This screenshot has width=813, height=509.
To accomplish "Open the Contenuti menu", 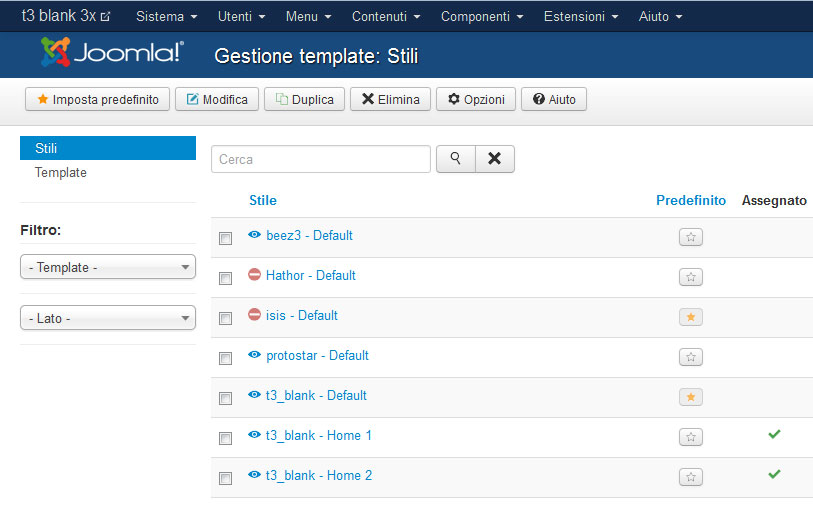I will (x=386, y=17).
